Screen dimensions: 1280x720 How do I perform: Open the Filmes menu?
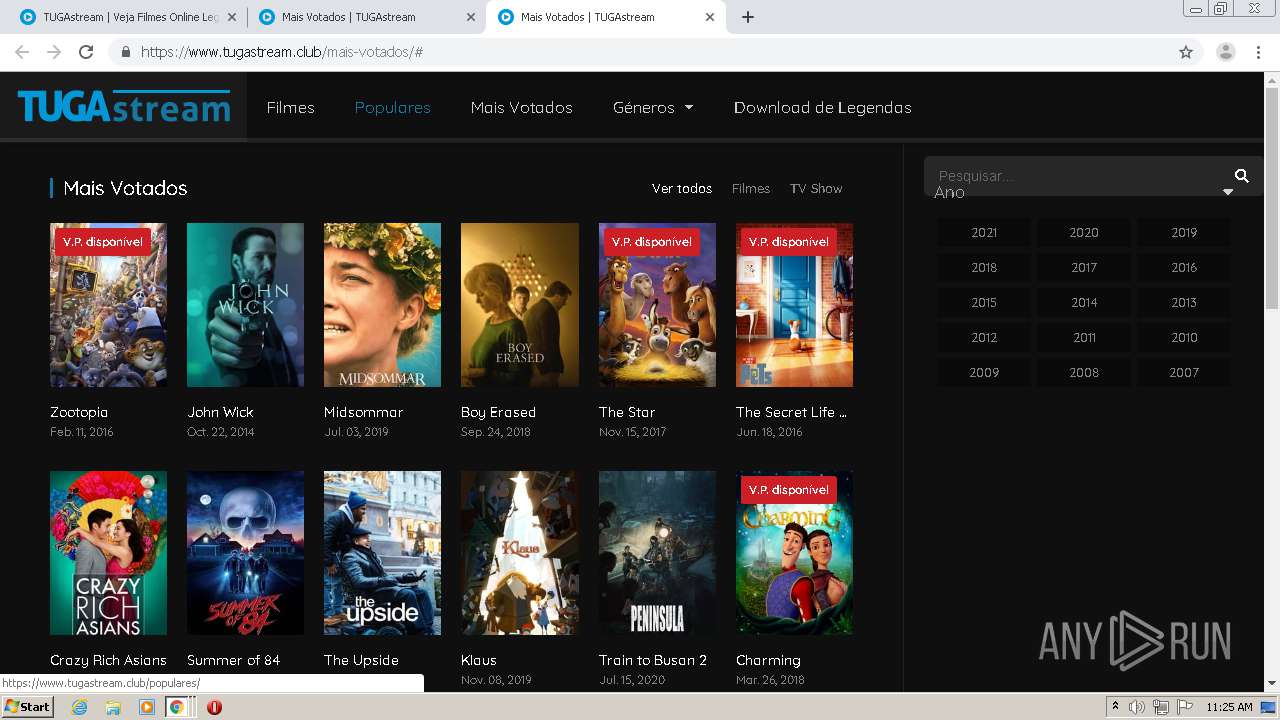291,107
